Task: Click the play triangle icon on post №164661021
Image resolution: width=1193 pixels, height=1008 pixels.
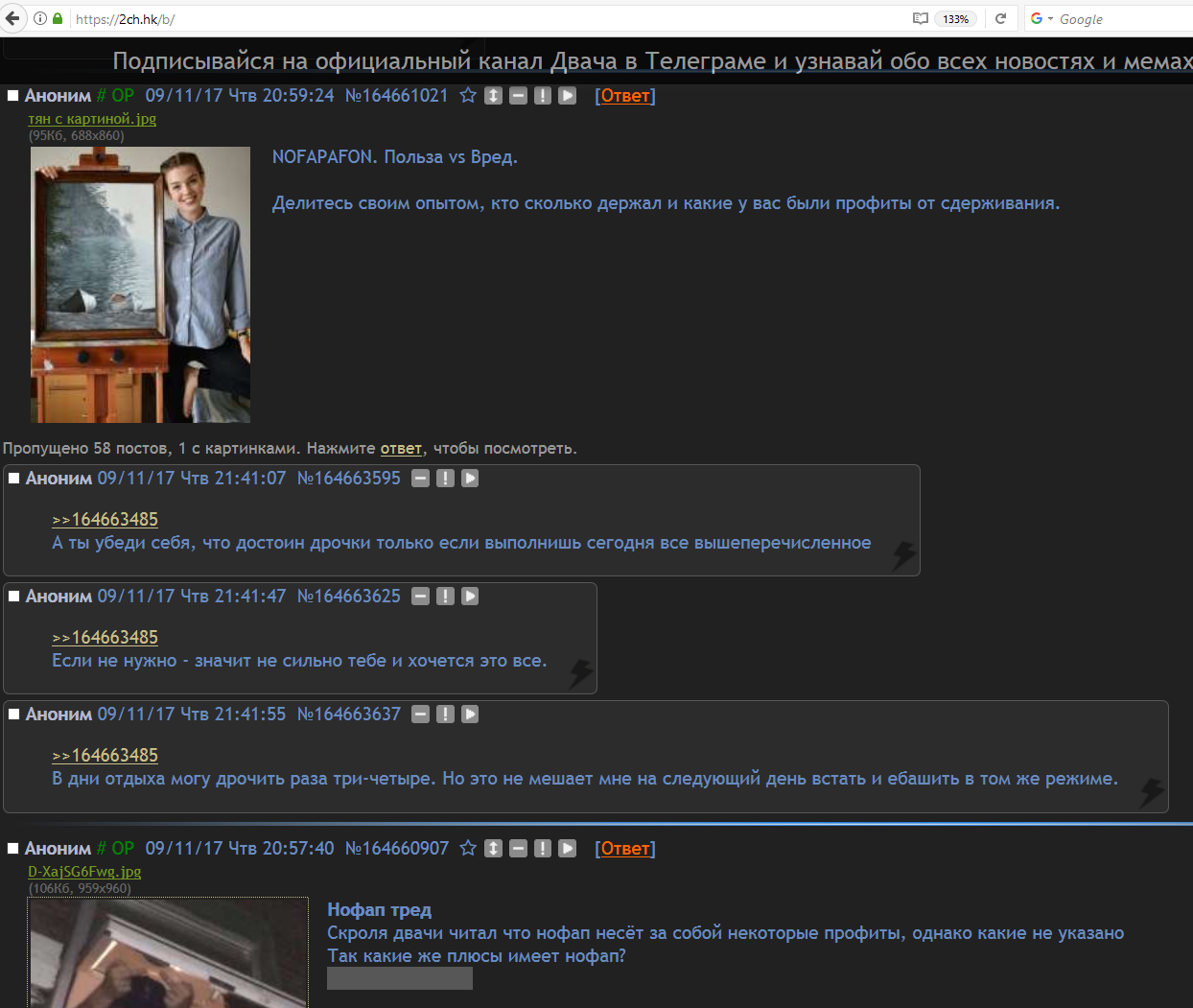Action: coord(568,95)
